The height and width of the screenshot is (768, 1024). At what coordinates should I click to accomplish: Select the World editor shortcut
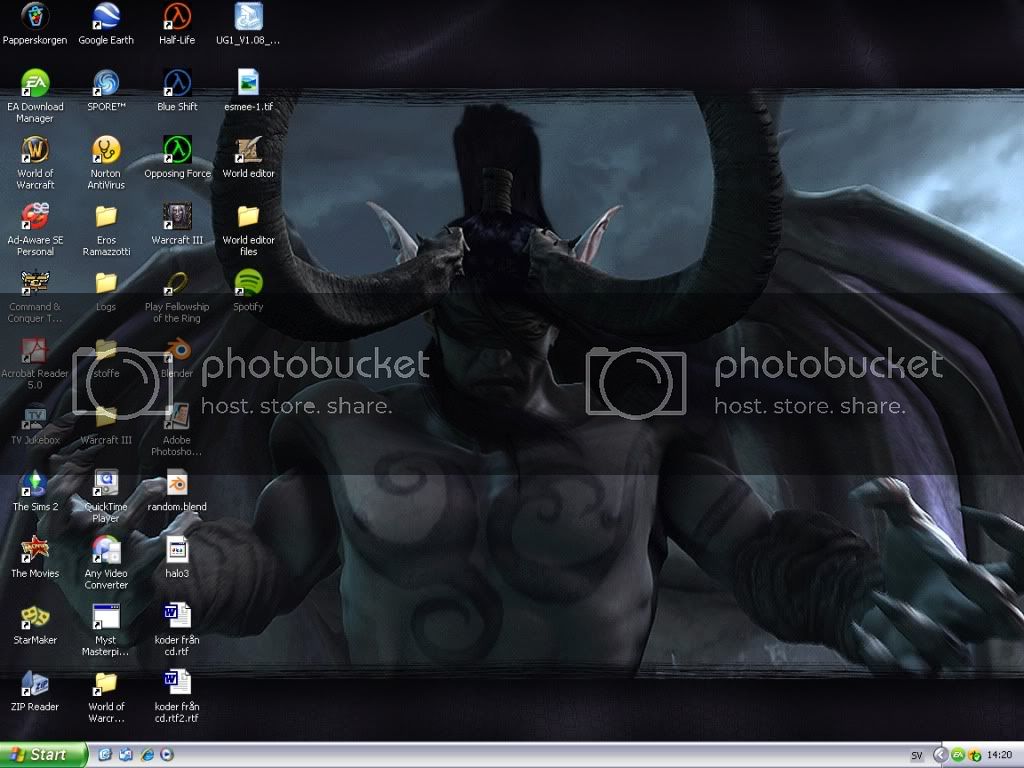click(x=248, y=157)
